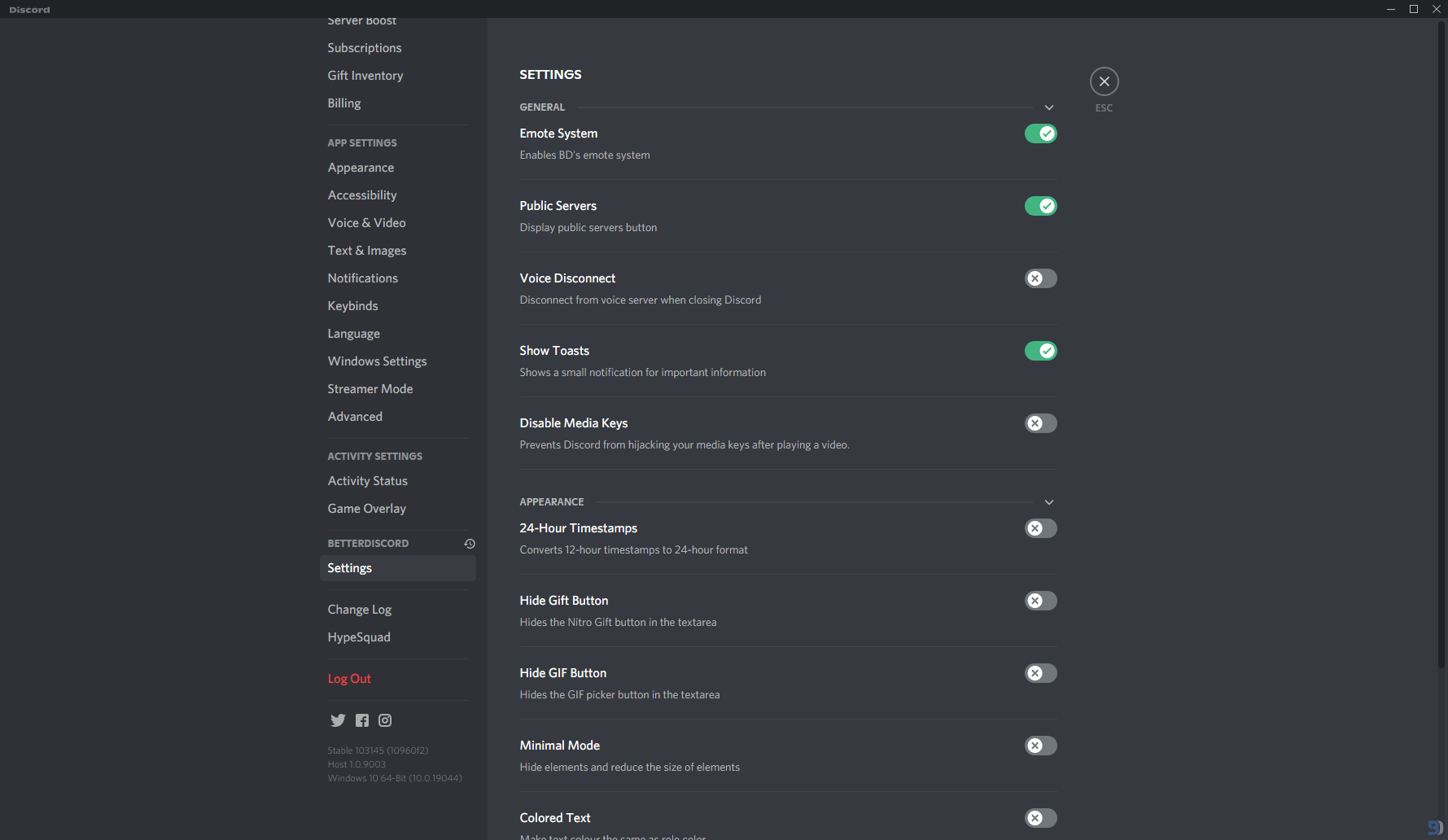Open the Change Log
This screenshot has height=840, width=1448.
pos(359,609)
